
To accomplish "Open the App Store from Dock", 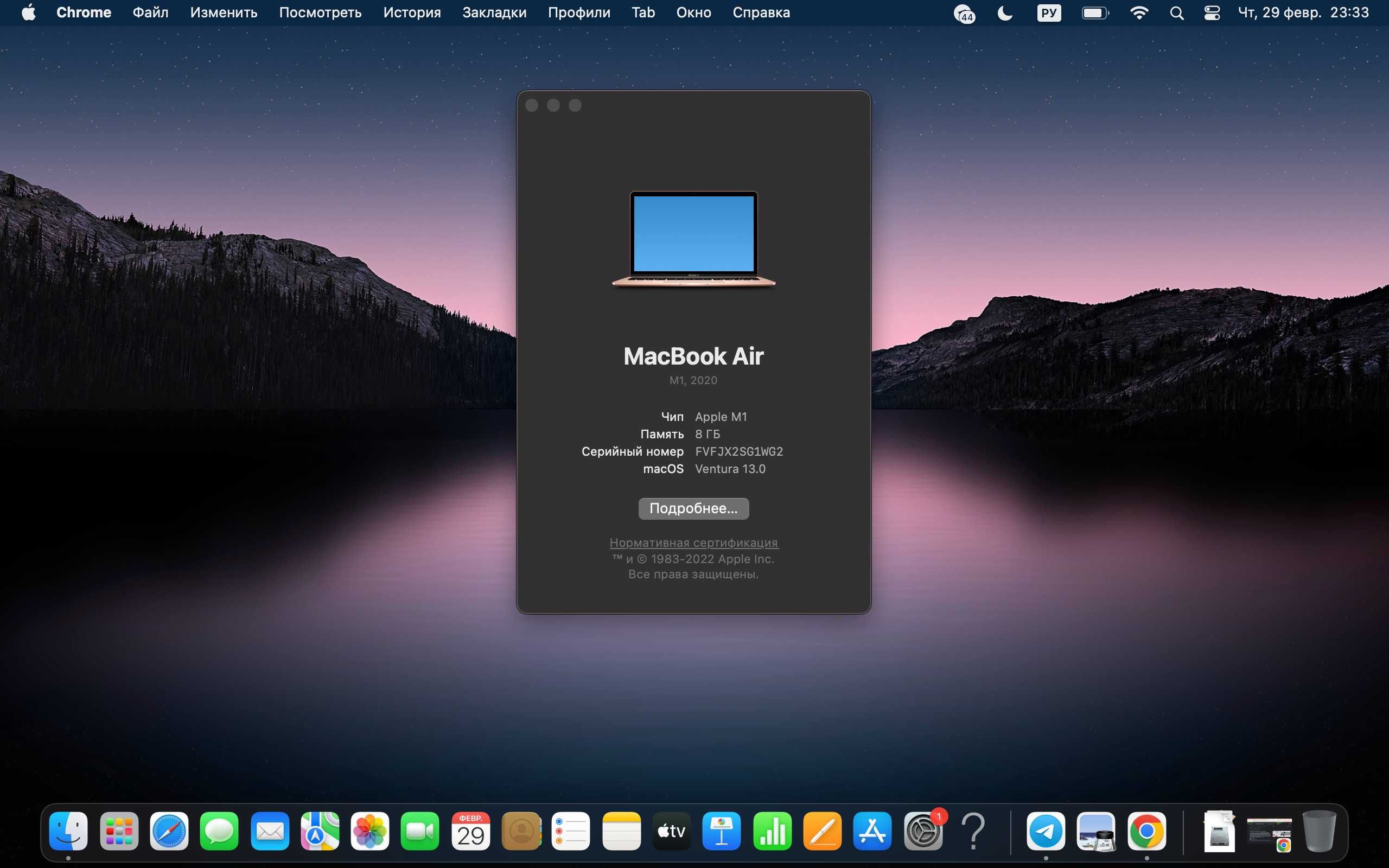I will 873,831.
